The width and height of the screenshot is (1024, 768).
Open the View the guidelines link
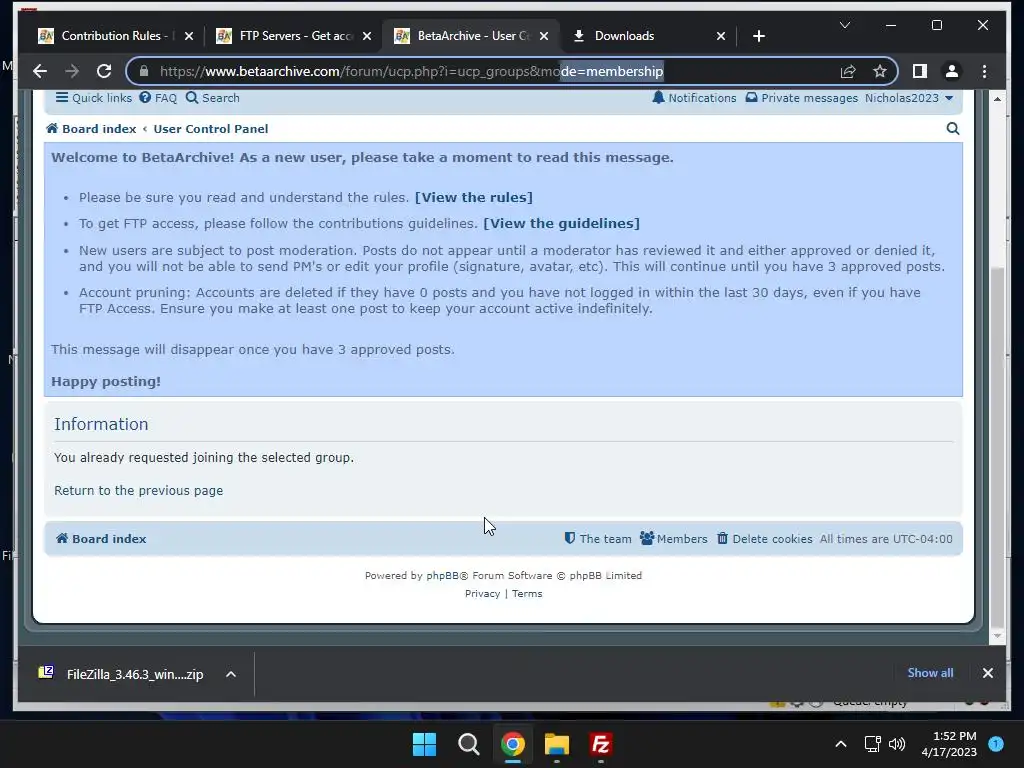pos(562,223)
